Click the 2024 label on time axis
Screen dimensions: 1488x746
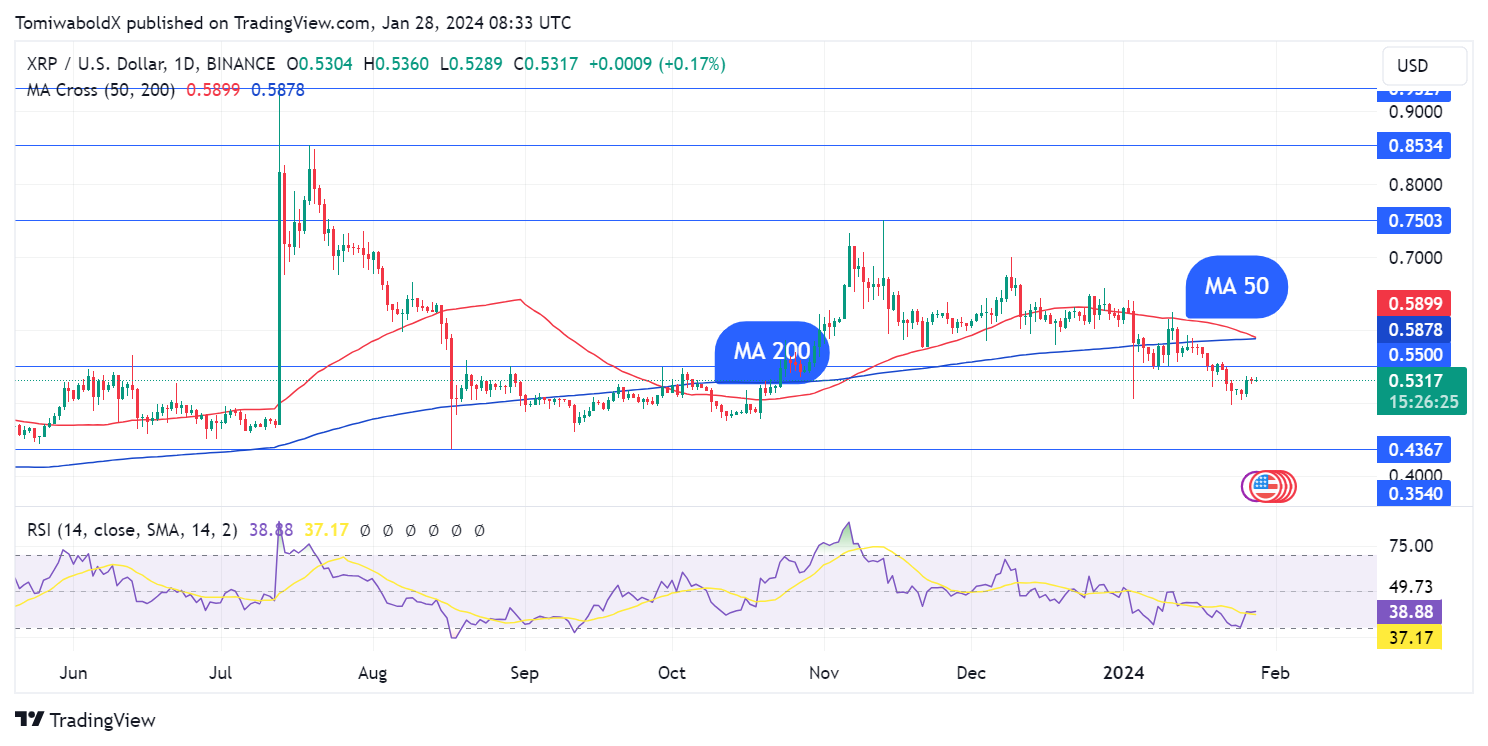coord(1124,673)
